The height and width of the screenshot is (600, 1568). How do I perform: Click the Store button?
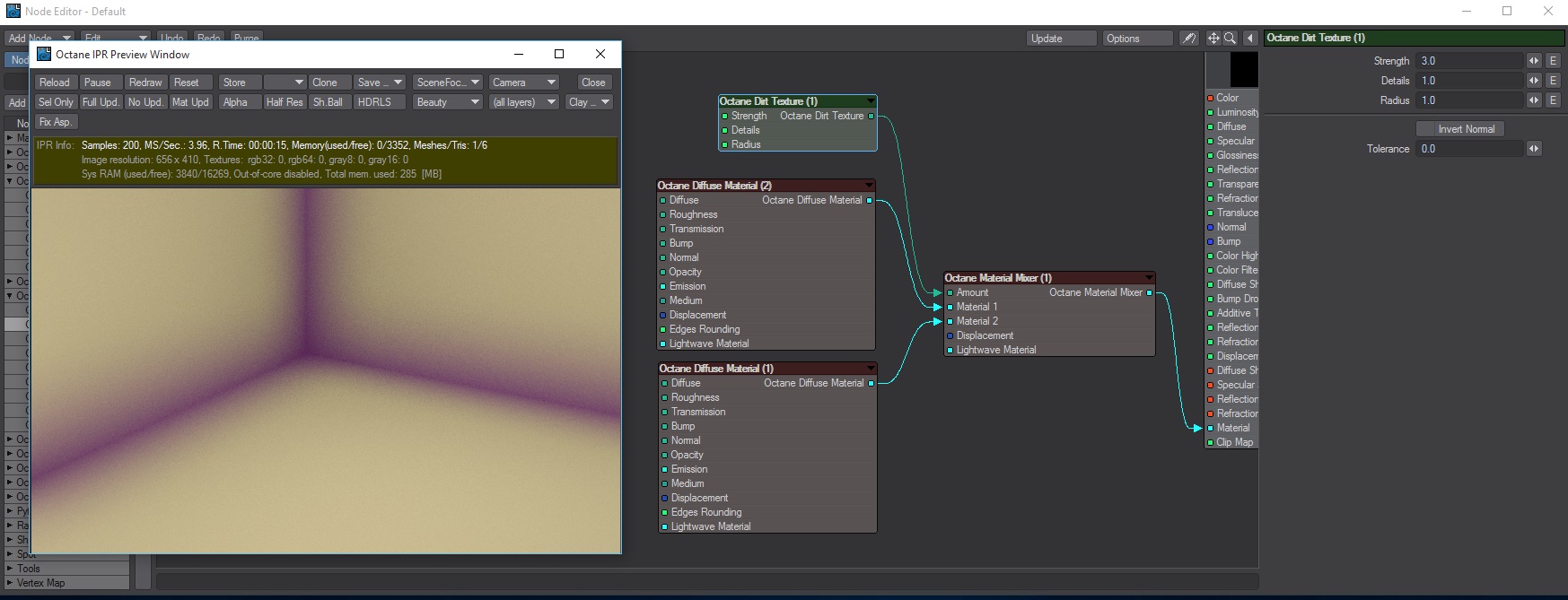(240, 83)
